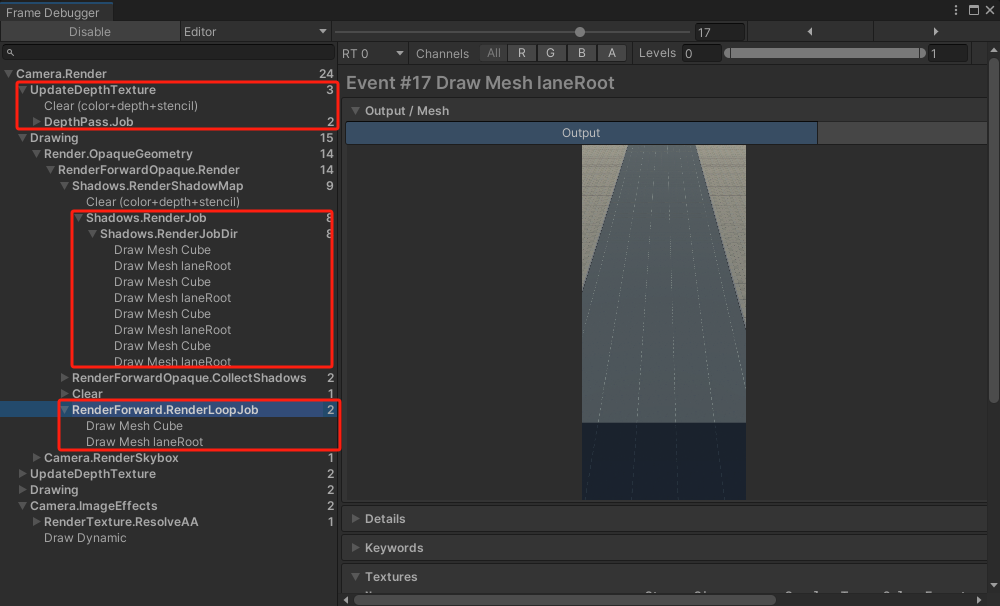Click the Levels minimum value field
1000x606 pixels.
tap(702, 54)
